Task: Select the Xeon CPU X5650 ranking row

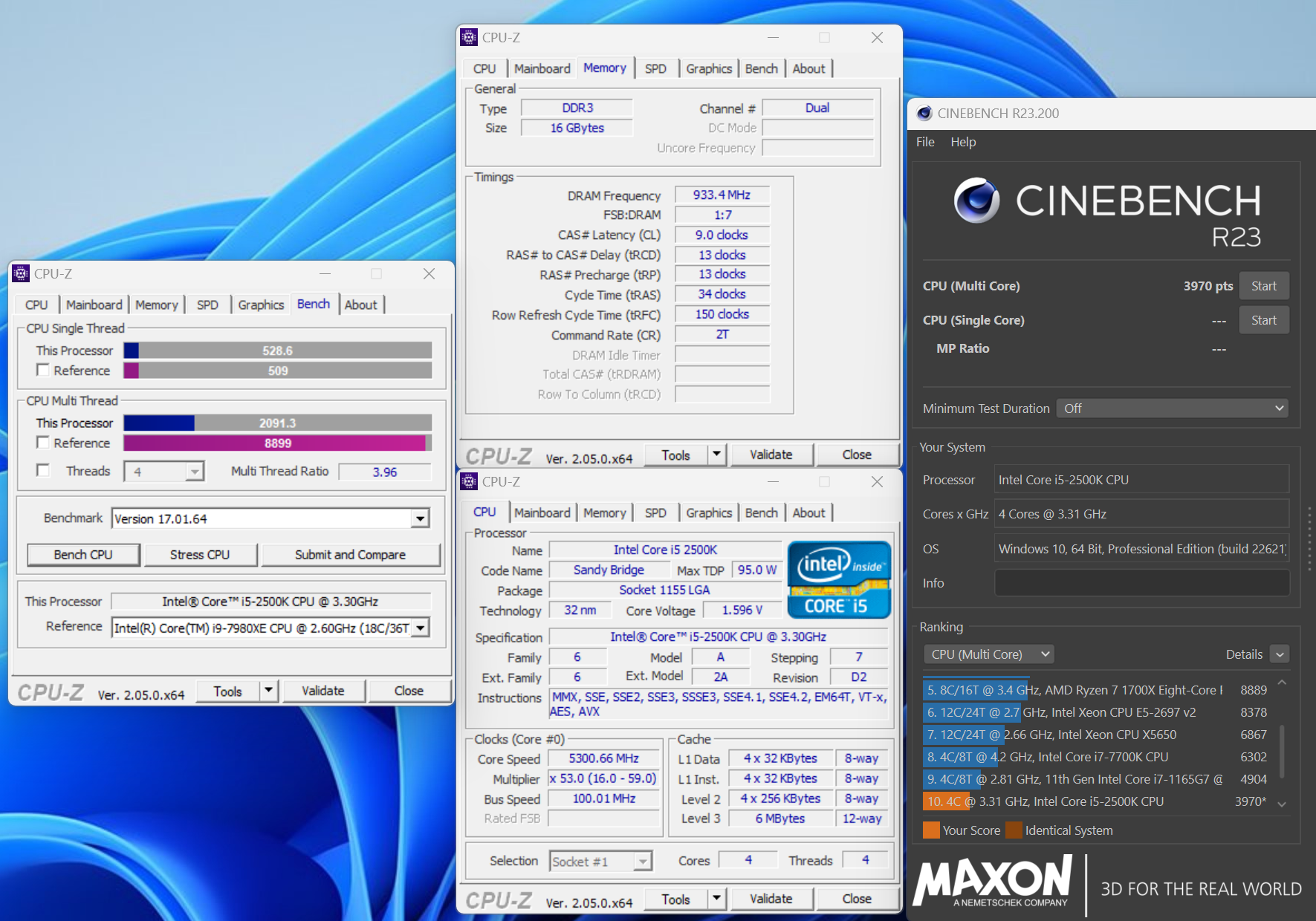Action: point(1096,735)
